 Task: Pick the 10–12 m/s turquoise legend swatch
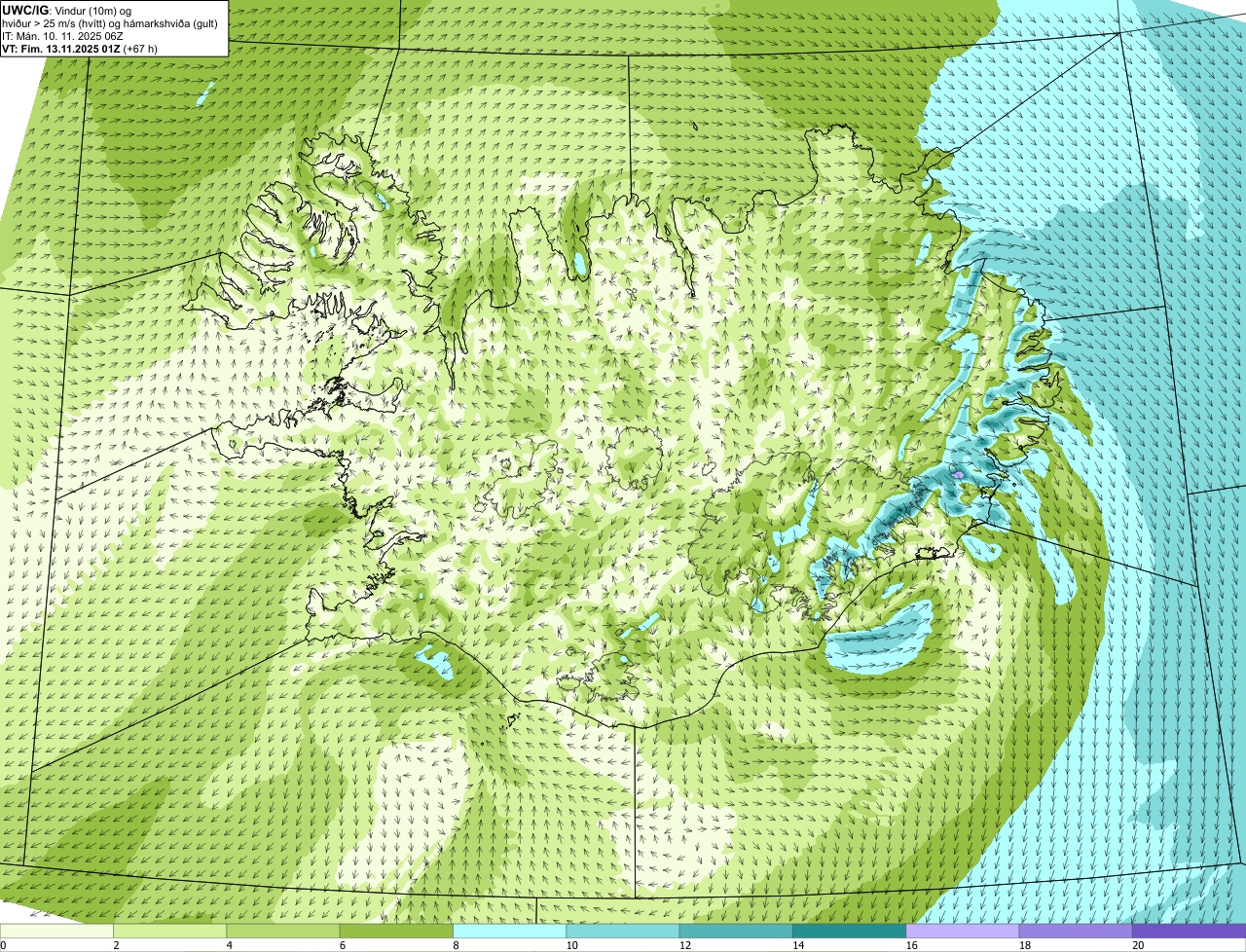tap(623, 932)
